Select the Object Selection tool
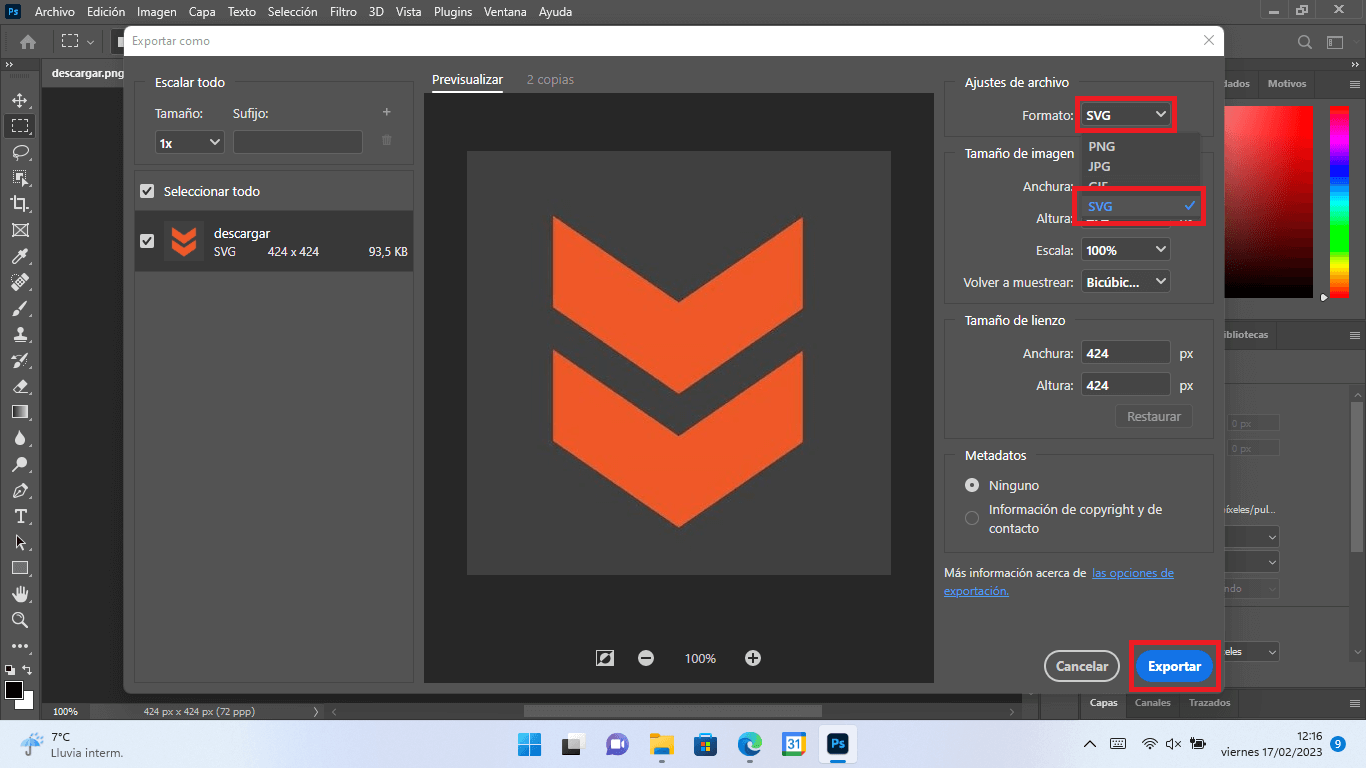Viewport: 1366px width, 768px height. pyautogui.click(x=19, y=178)
